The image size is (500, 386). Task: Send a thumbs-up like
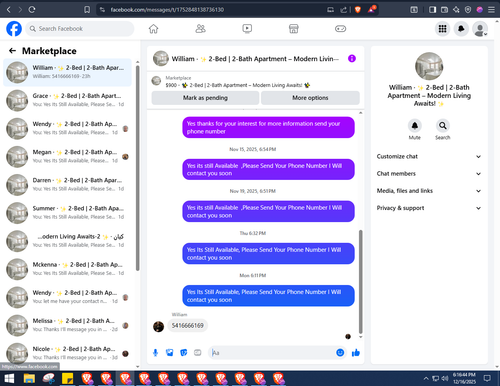(356, 353)
